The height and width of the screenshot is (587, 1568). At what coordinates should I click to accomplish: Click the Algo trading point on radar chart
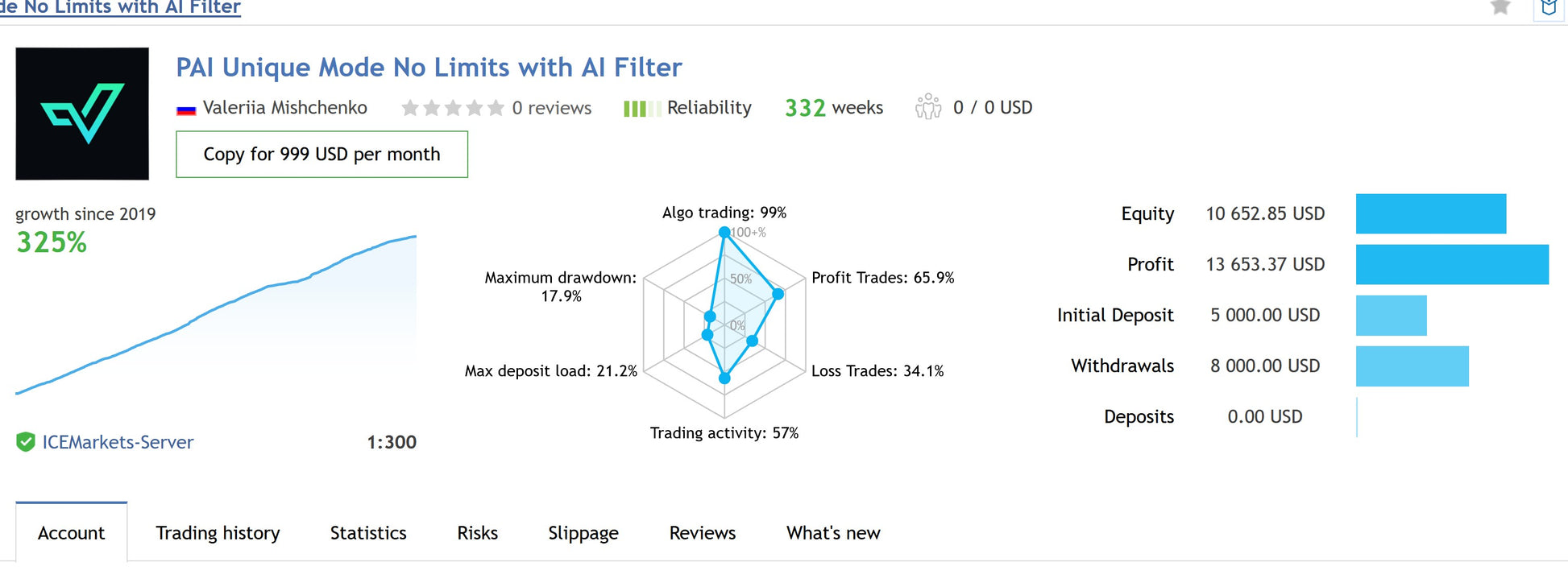pos(724,232)
